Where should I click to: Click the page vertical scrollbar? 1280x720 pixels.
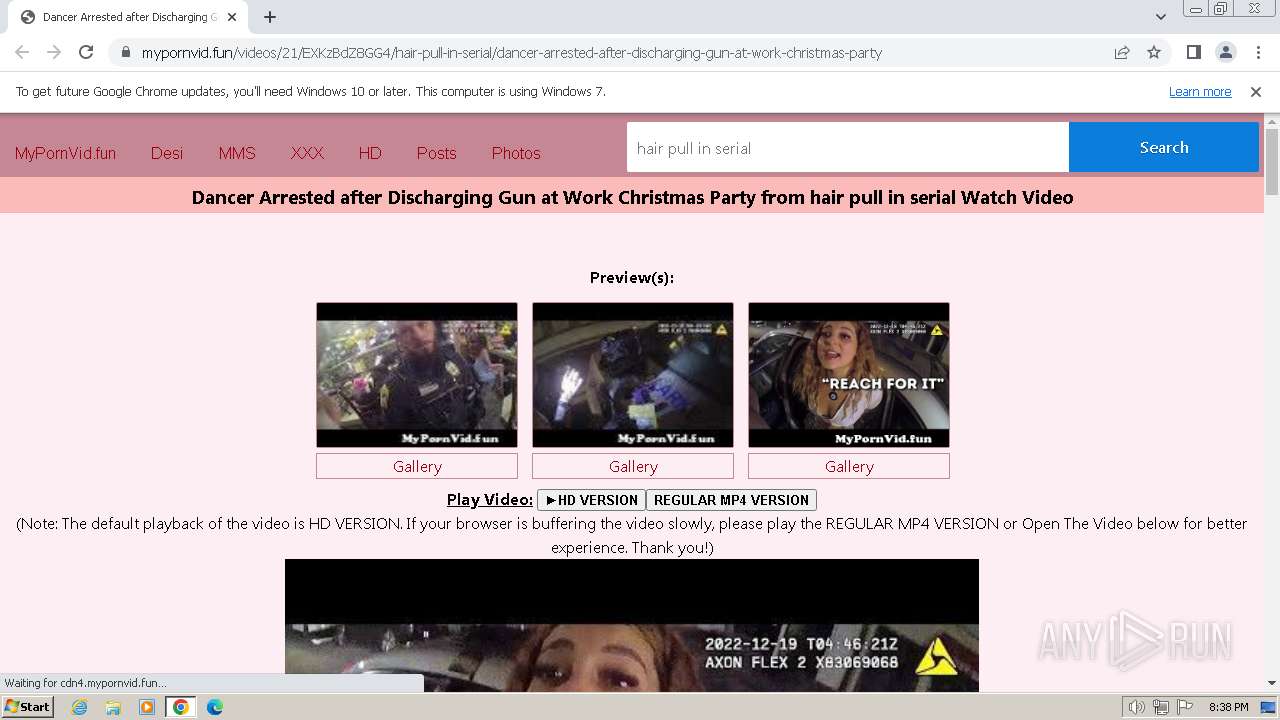(1272, 160)
